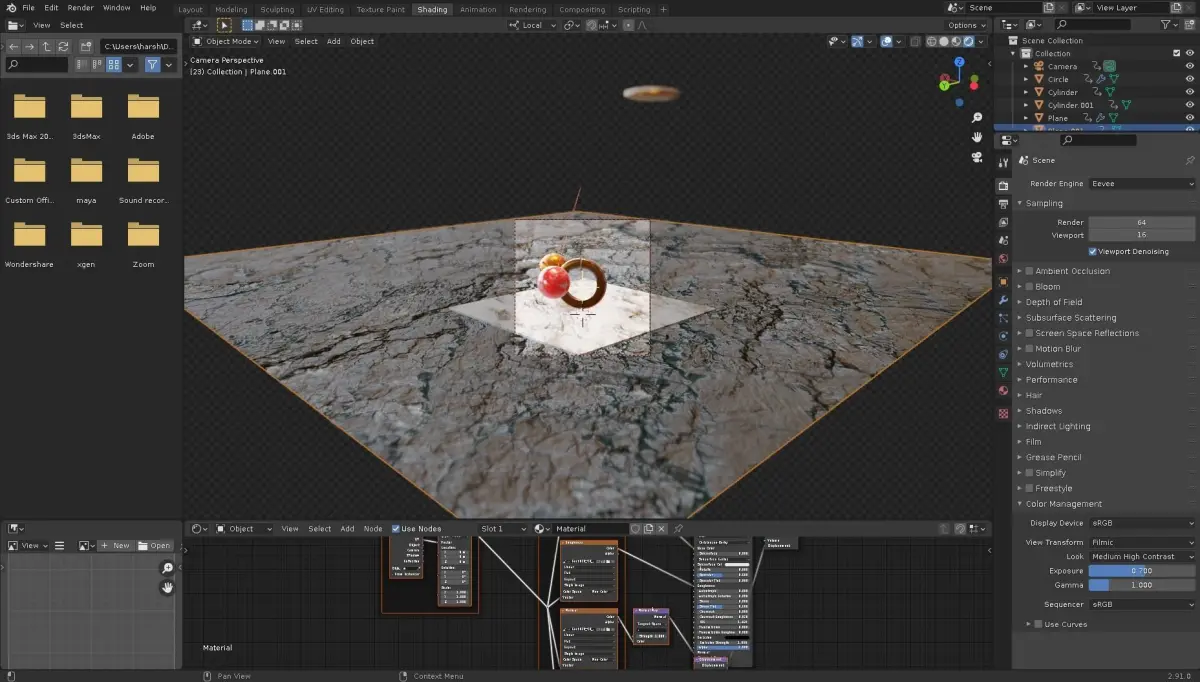
Task: Open the Modifier properties wrench tab
Action: pos(1003,300)
